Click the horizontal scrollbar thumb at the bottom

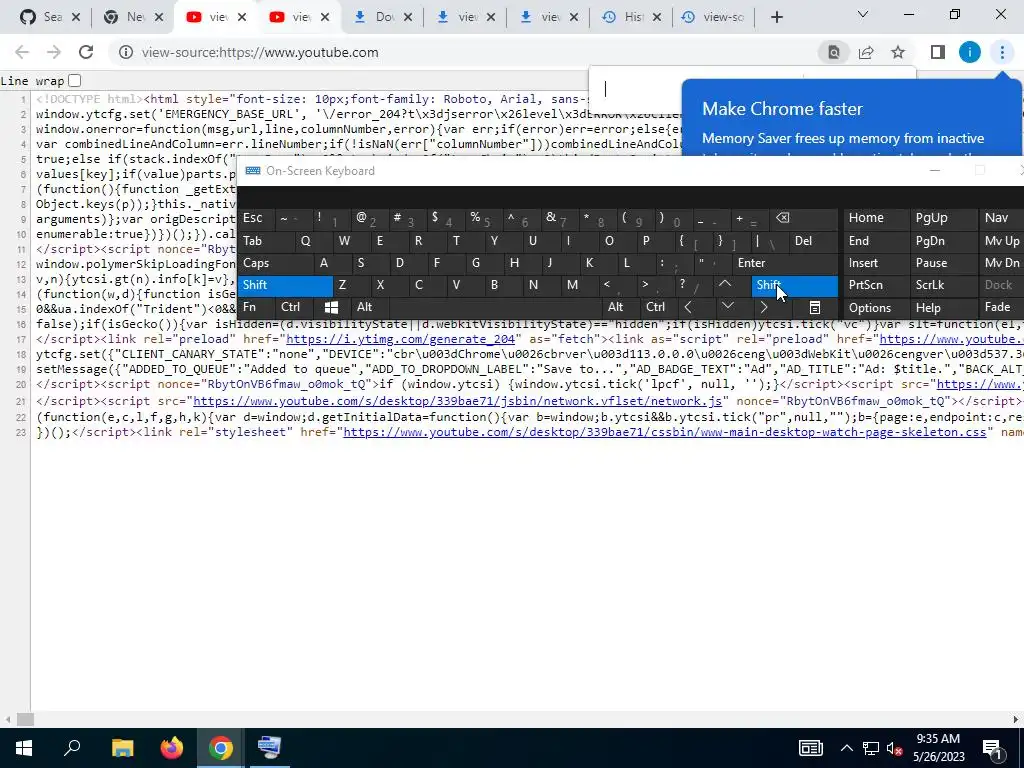pos(25,719)
